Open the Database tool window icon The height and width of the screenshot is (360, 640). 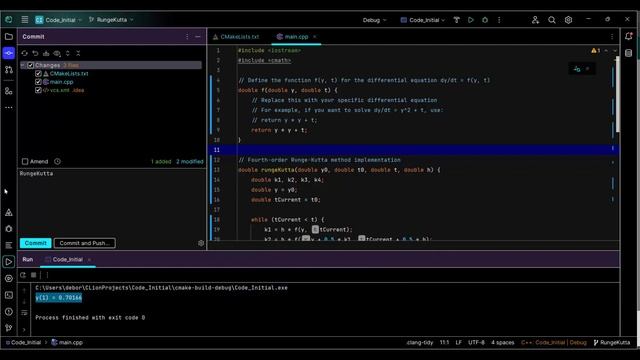click(629, 53)
